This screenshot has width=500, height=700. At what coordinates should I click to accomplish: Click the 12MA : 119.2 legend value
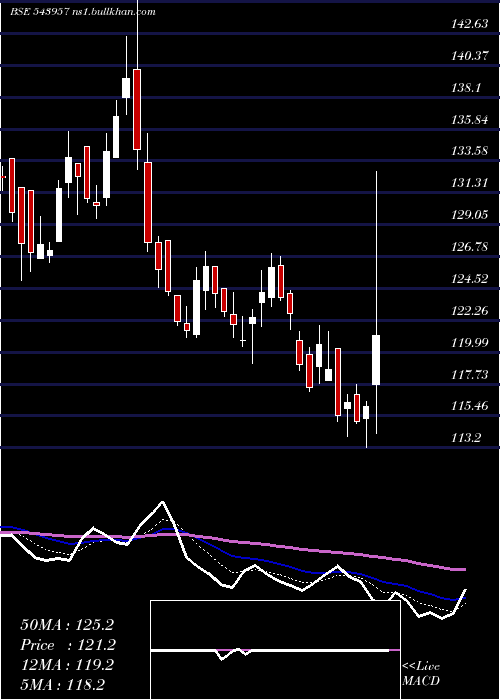pos(67,665)
